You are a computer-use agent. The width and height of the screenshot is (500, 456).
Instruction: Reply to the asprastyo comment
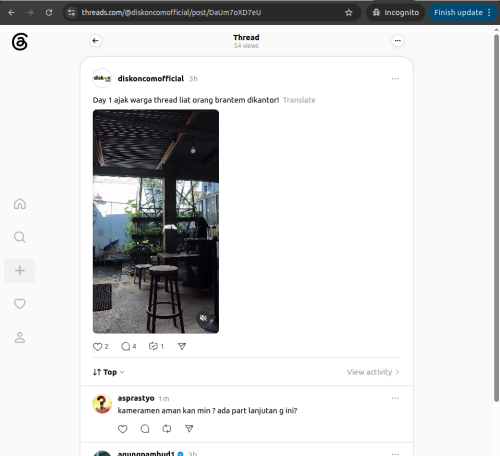coord(145,429)
